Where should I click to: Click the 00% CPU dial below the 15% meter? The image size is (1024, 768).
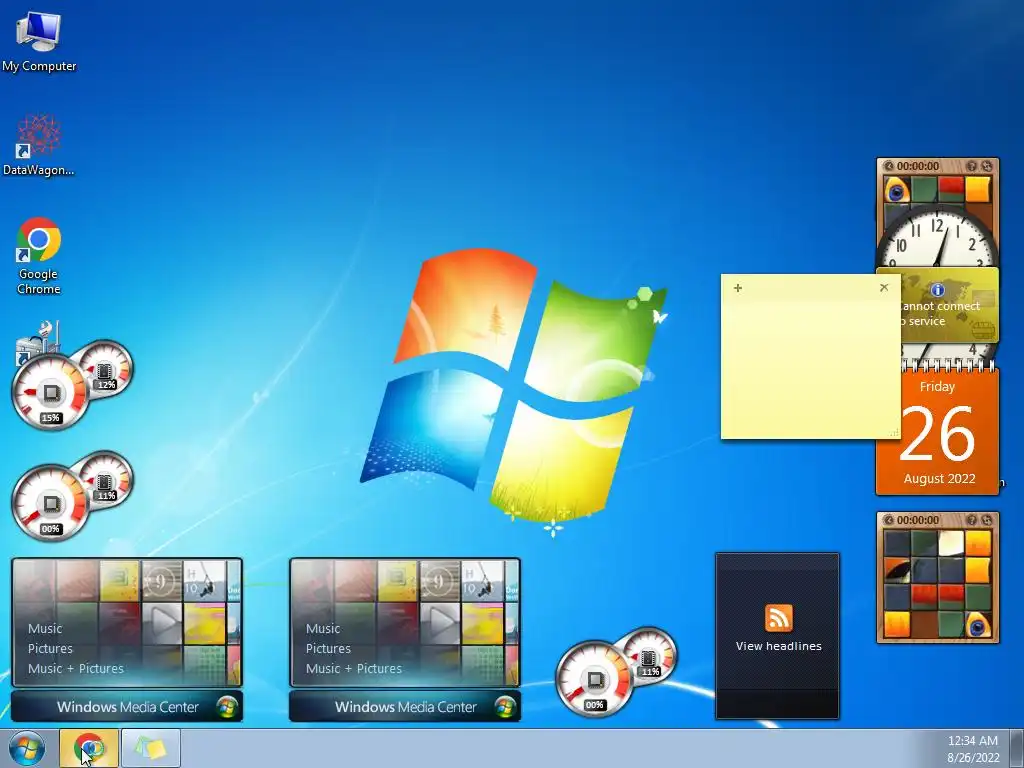pos(50,504)
